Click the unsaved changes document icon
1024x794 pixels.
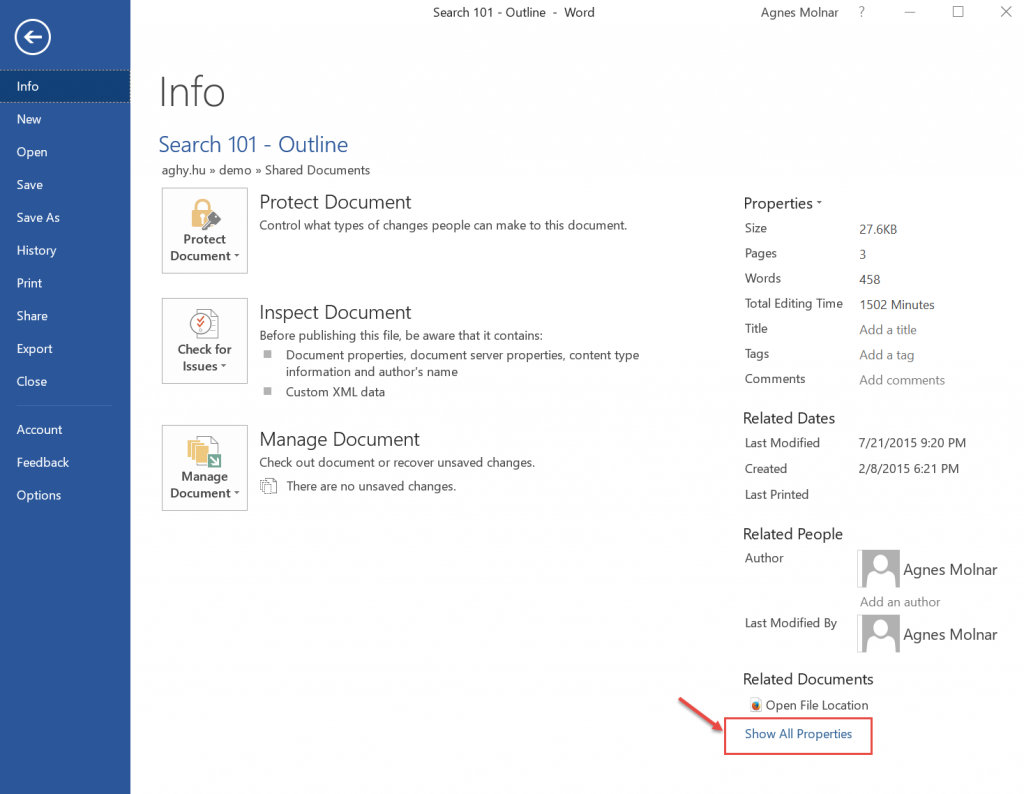coord(268,486)
